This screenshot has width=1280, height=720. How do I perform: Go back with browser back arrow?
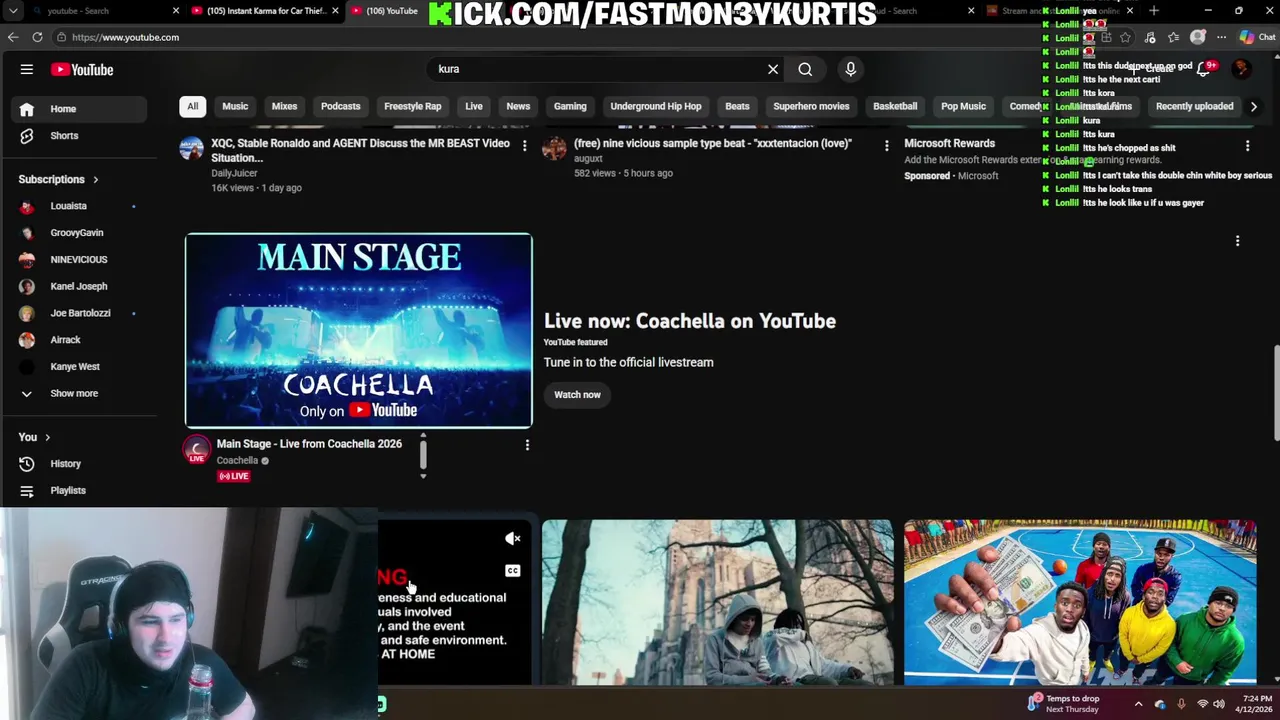click(13, 37)
